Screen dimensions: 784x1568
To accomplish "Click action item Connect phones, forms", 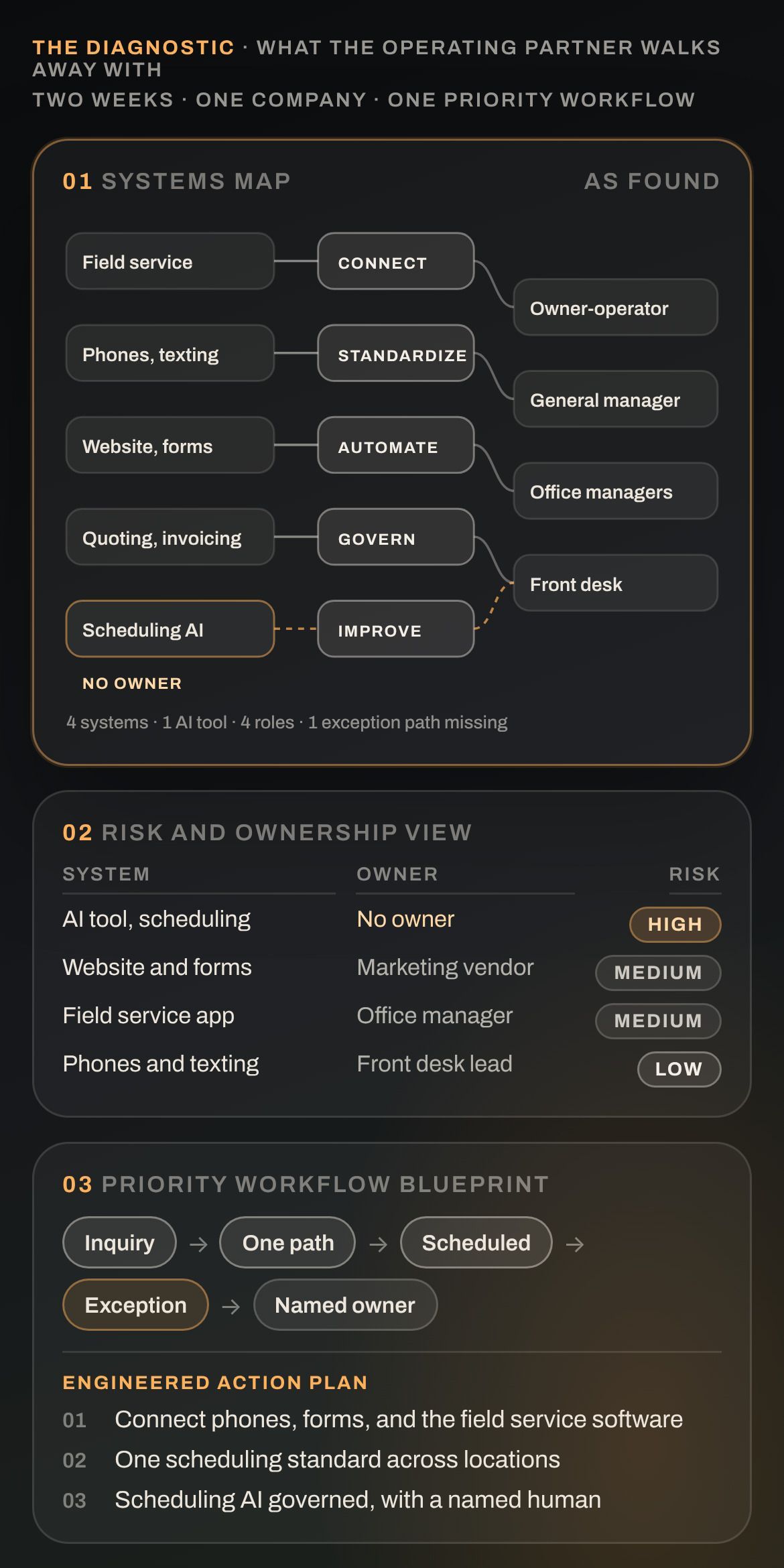I will coord(399,1419).
